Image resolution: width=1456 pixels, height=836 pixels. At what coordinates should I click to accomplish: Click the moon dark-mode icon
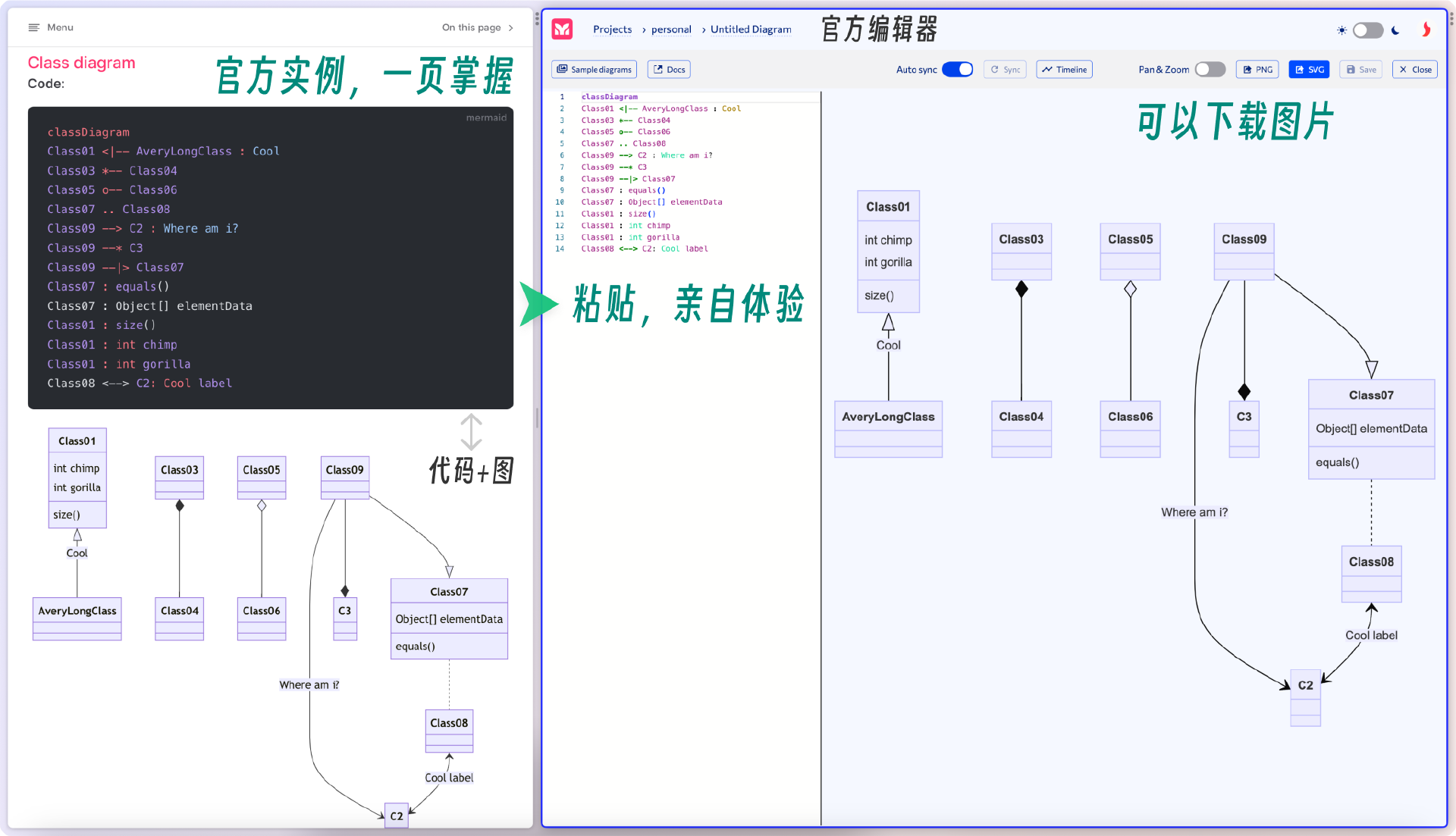point(1395,30)
